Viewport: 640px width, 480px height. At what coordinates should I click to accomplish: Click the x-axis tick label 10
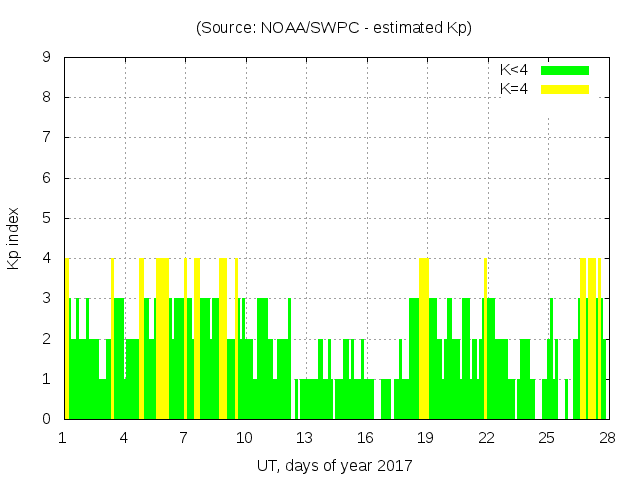click(244, 438)
